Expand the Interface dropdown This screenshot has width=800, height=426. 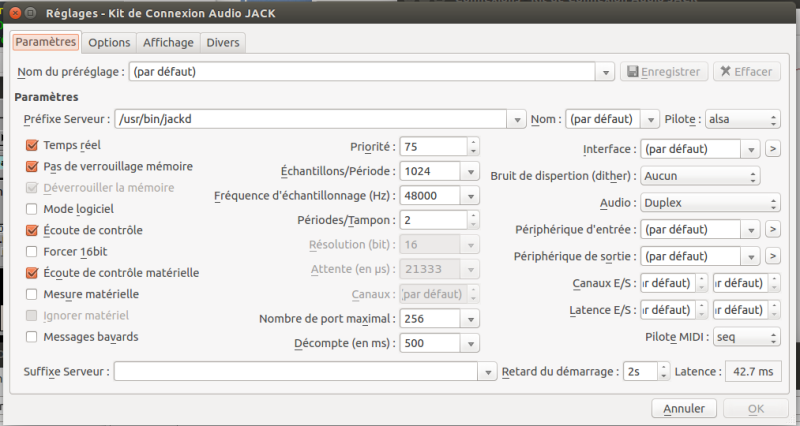tap(751, 149)
